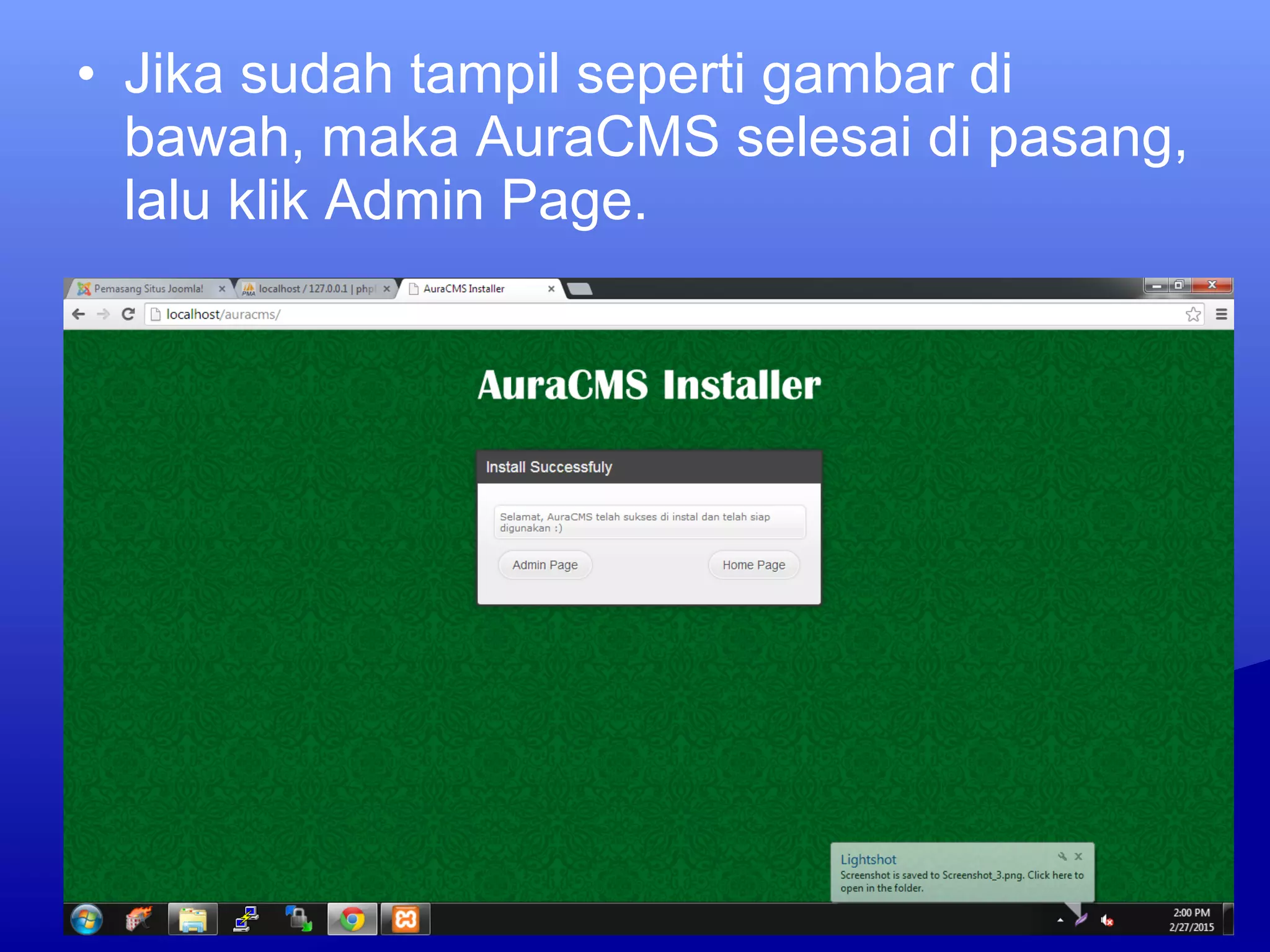
Task: Open Google Chrome from the taskbar
Action: tap(352, 919)
